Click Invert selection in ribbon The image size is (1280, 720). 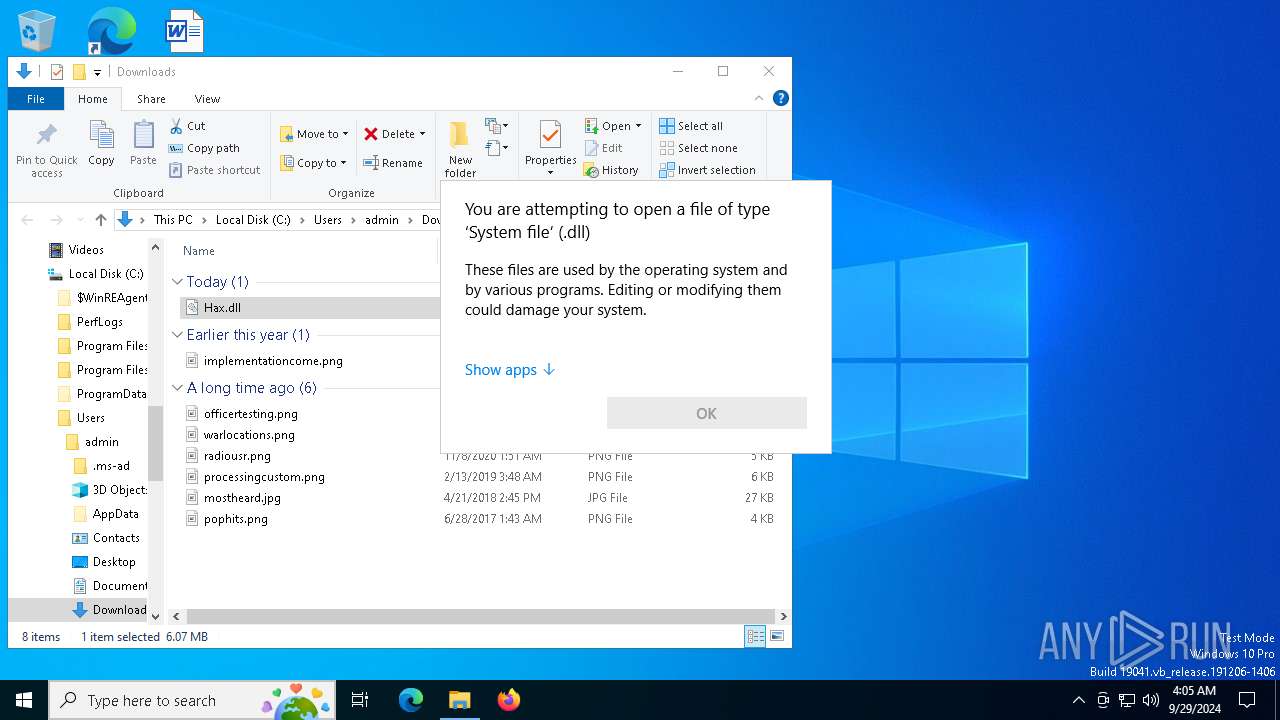click(707, 170)
